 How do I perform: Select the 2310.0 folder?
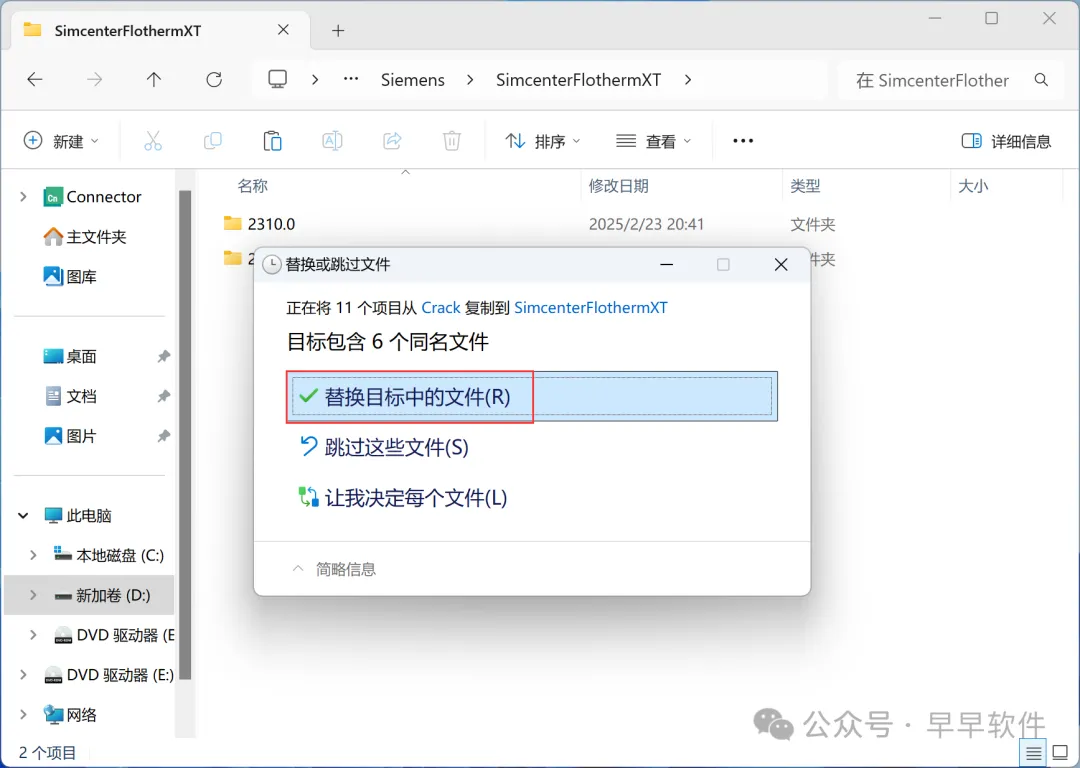tap(271, 224)
